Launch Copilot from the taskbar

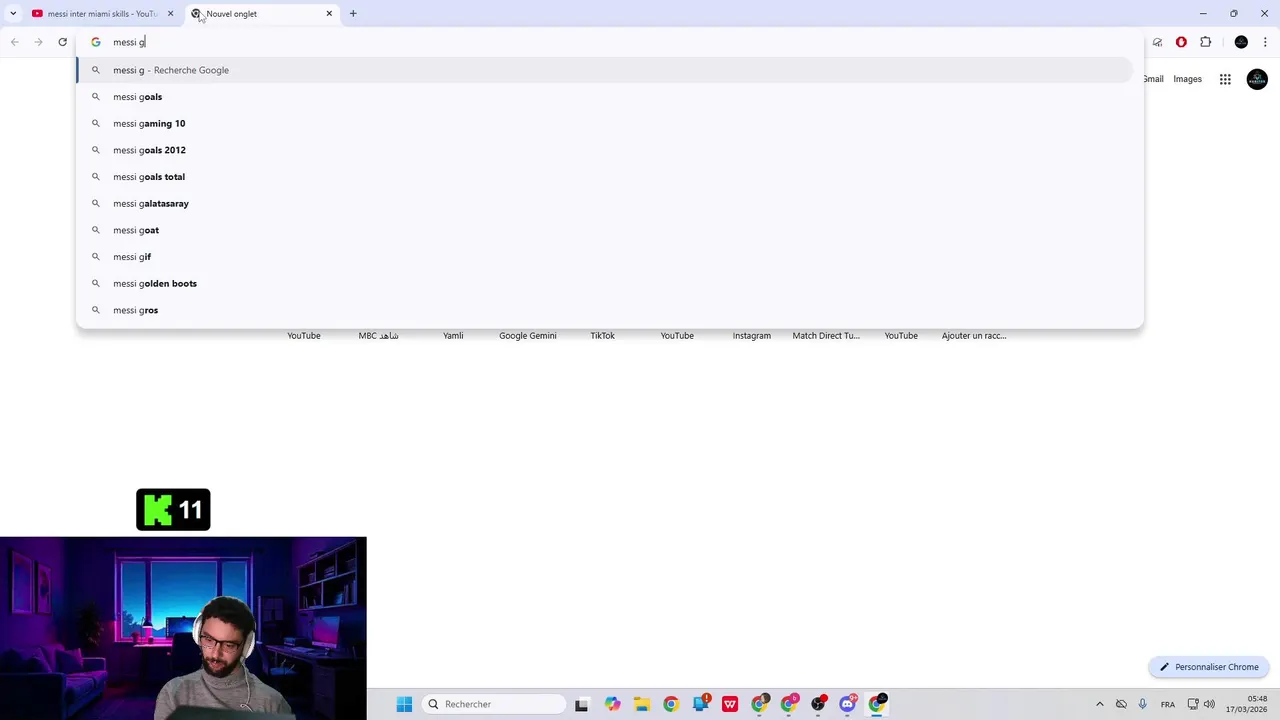pyautogui.click(x=612, y=704)
